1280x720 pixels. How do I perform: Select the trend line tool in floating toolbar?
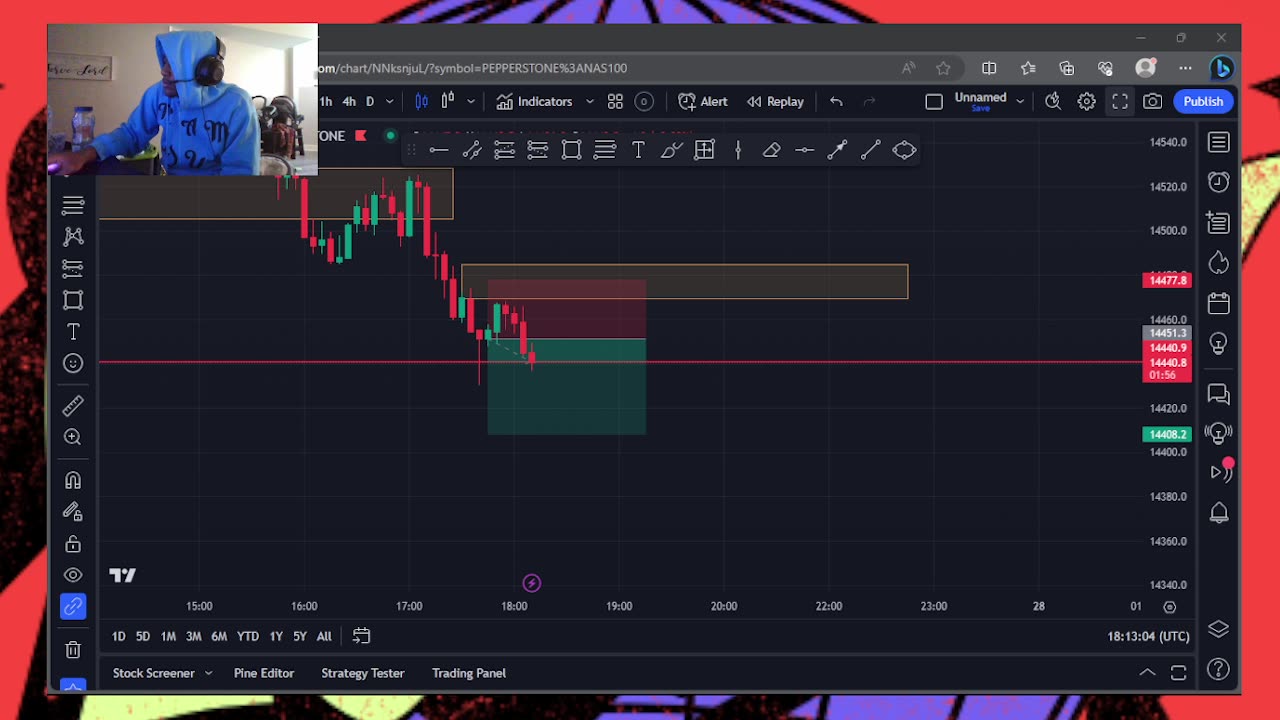(871, 150)
